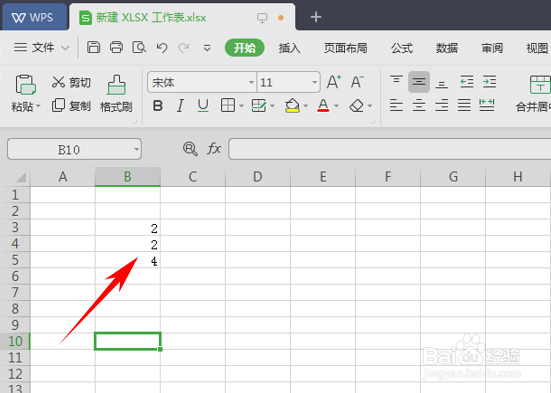The width and height of the screenshot is (551, 393).
Task: Open the 公式 tab
Action: 402,48
